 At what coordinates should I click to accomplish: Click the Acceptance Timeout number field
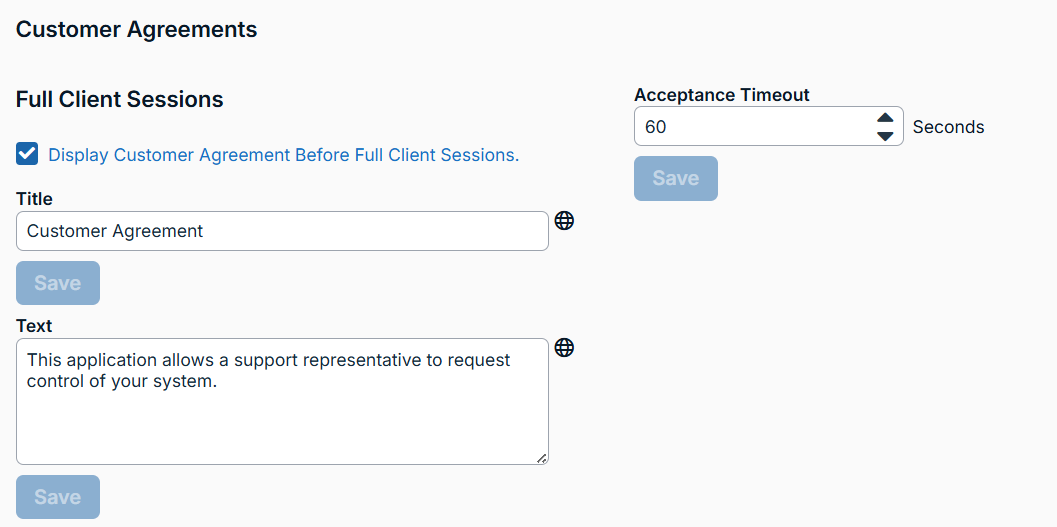tap(750, 127)
